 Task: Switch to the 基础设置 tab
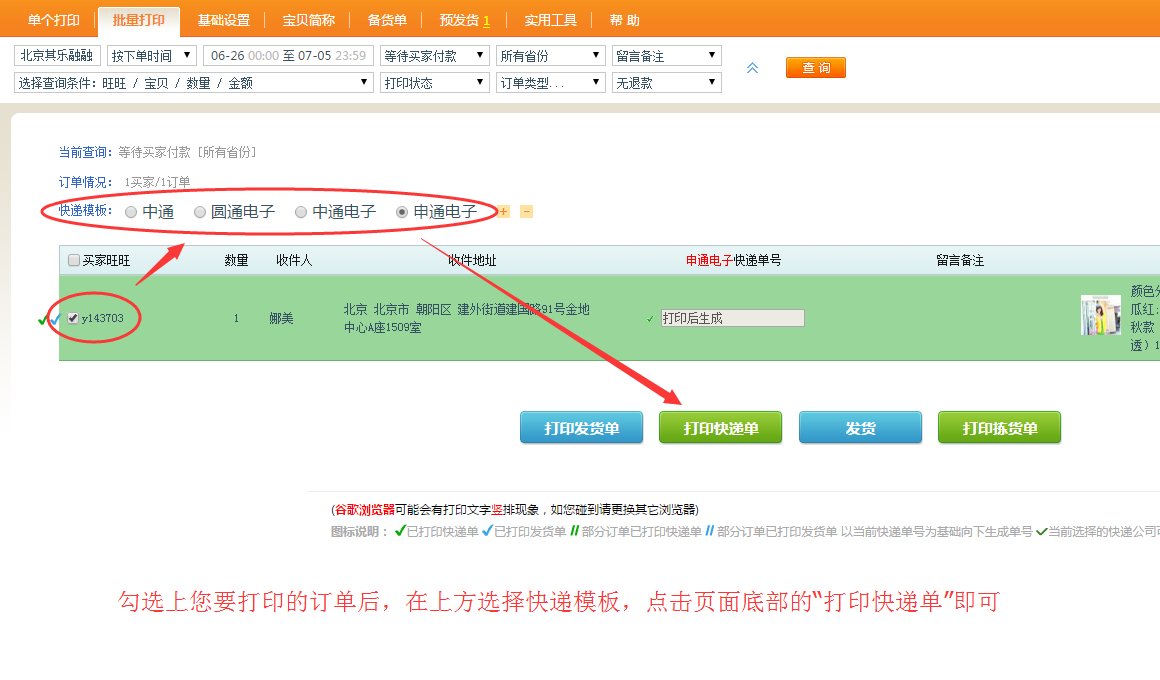tap(223, 20)
